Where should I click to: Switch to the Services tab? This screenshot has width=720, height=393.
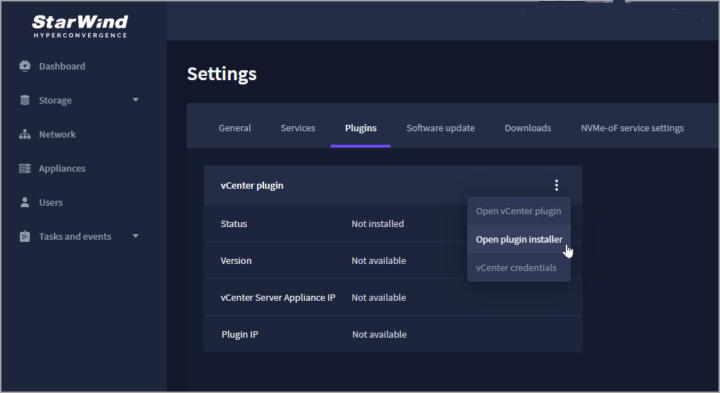pos(298,128)
